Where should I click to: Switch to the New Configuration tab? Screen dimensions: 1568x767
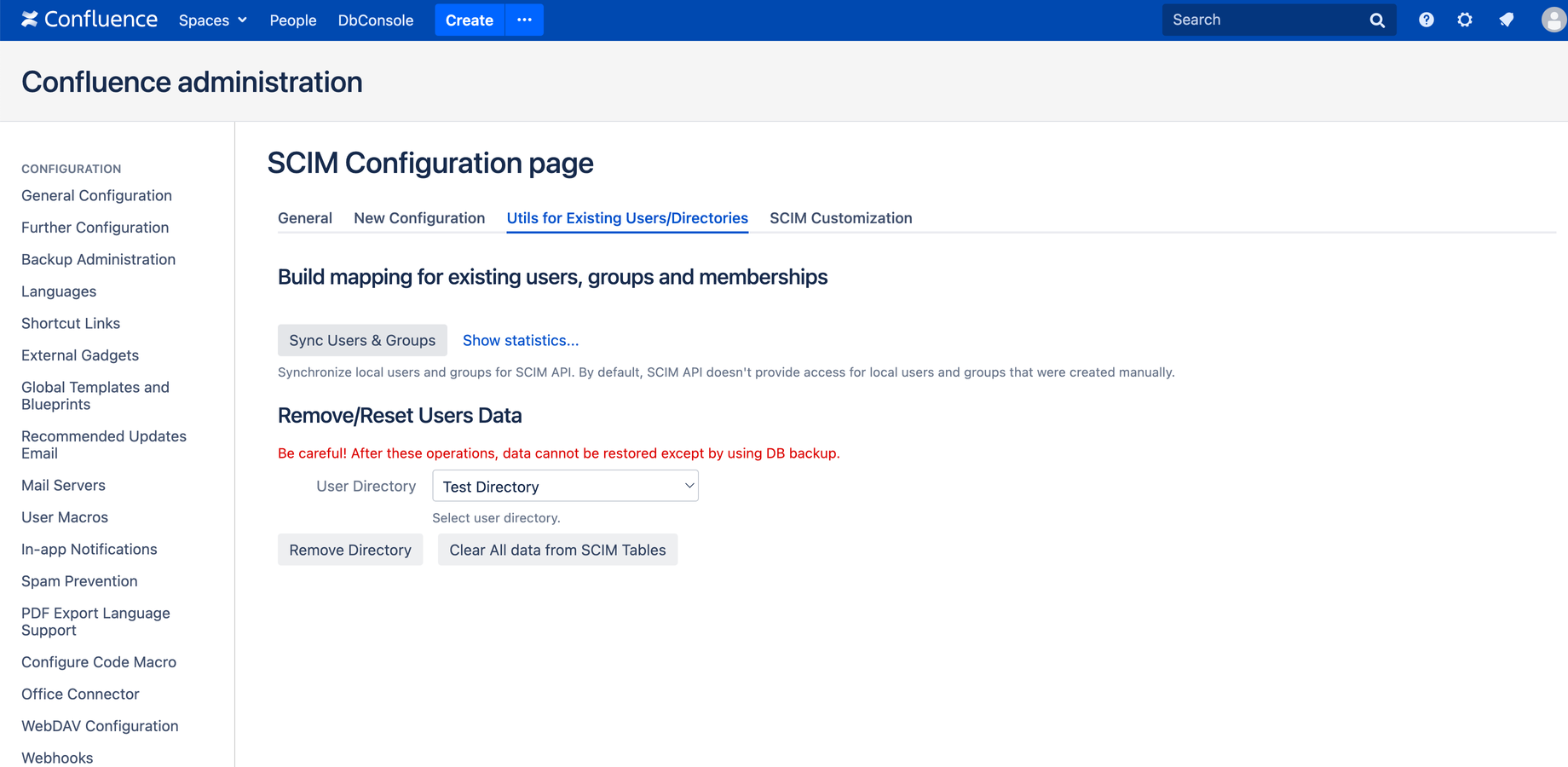(x=419, y=218)
